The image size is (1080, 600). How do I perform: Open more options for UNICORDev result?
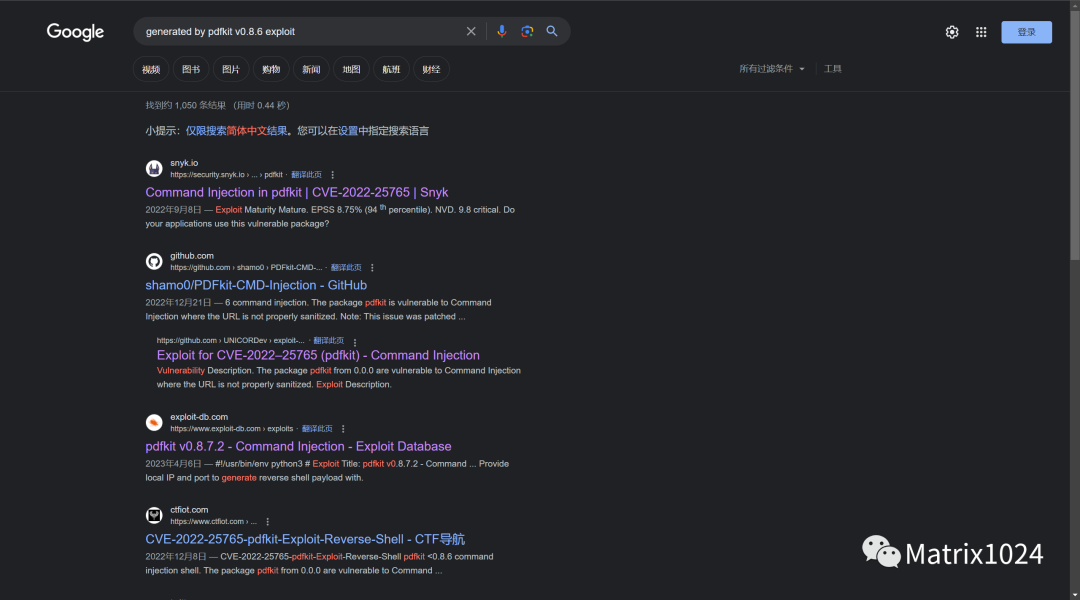click(355, 342)
